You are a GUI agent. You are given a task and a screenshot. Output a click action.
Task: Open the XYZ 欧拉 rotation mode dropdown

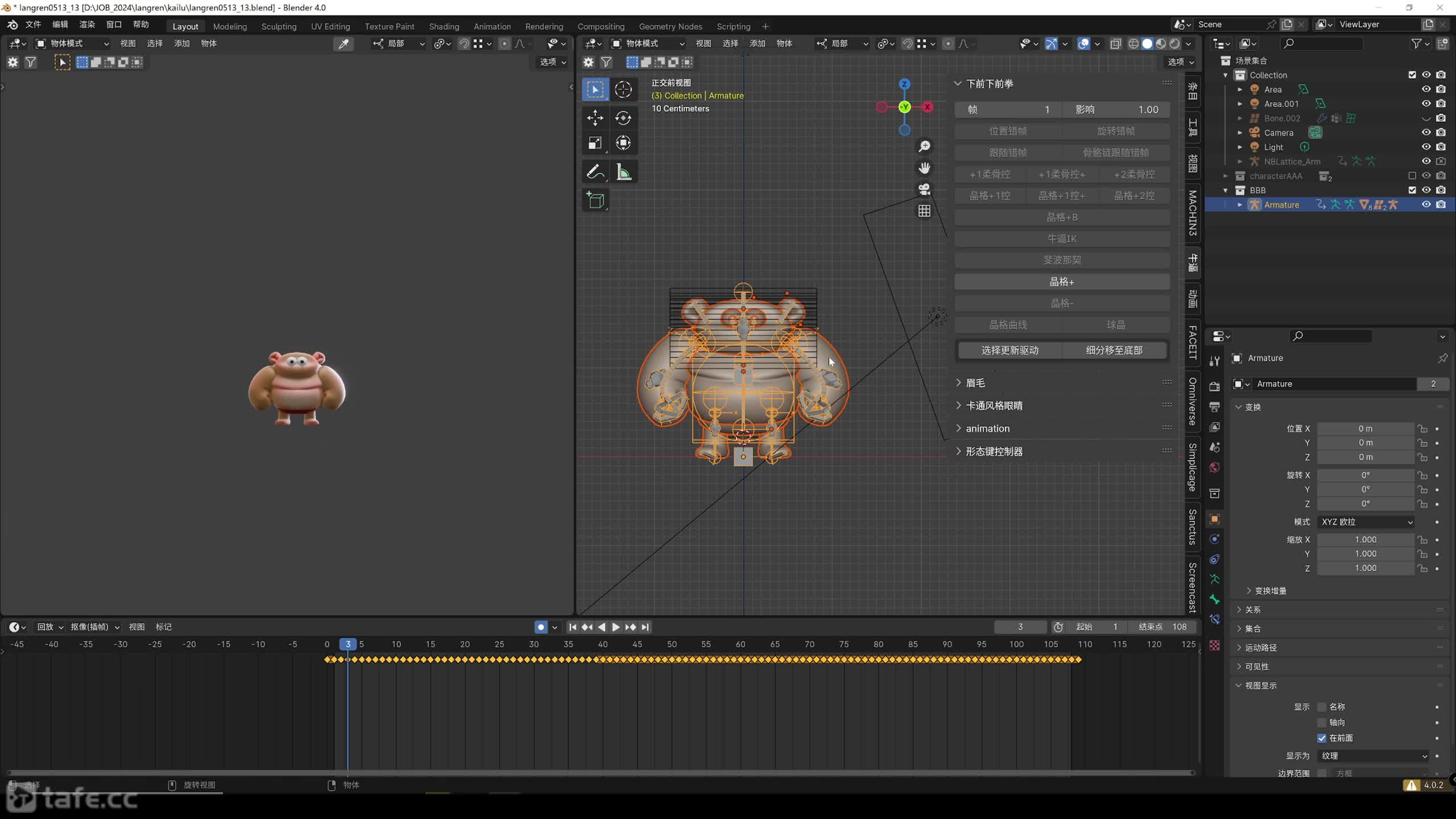coord(1366,522)
